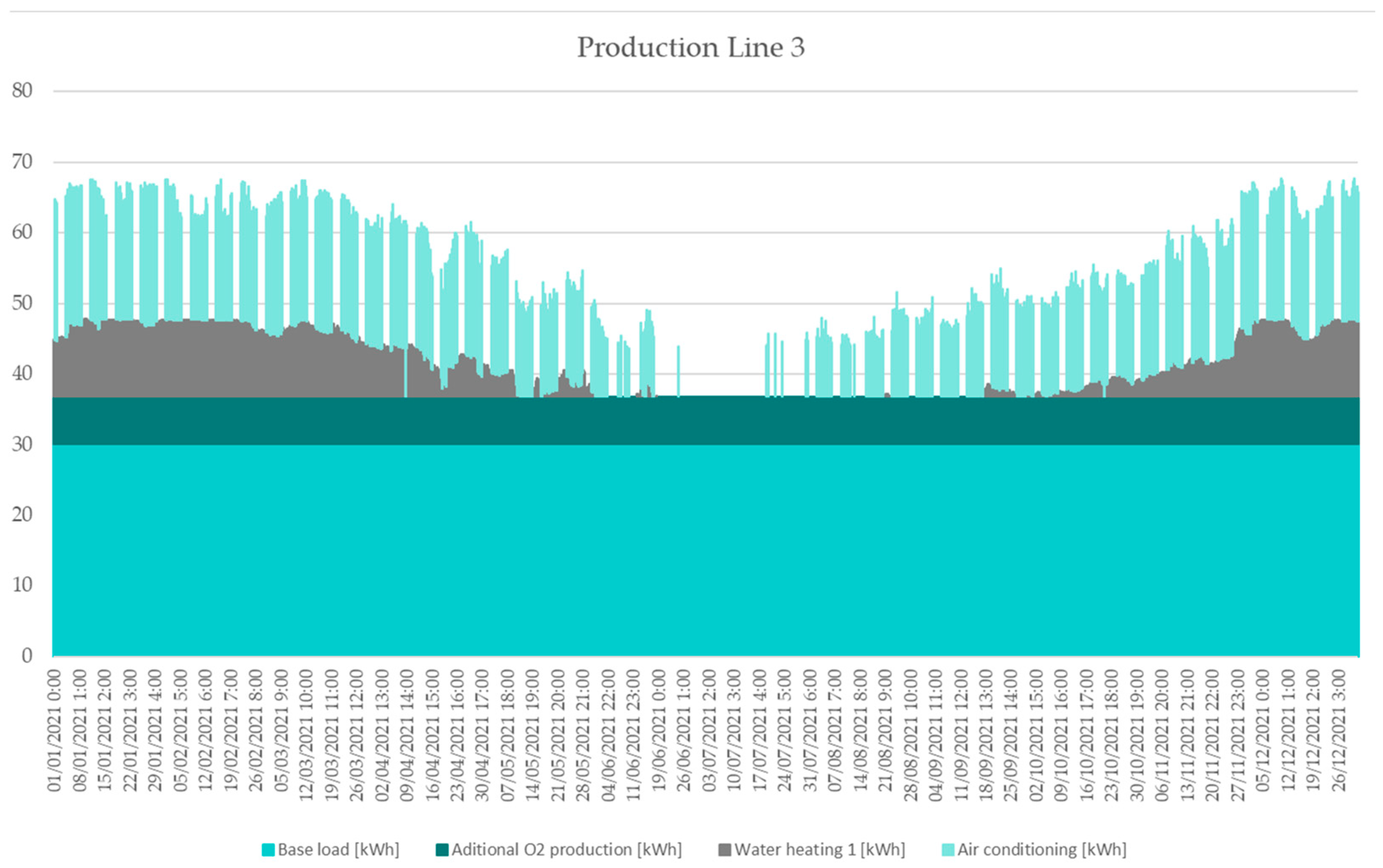Click the Water heating 1 legend swatch
This screenshot has height=868, width=1383.
(x=725, y=850)
